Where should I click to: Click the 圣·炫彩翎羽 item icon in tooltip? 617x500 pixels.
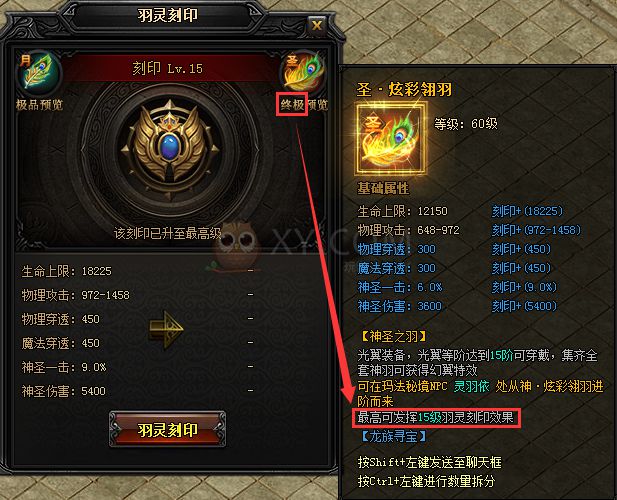click(x=391, y=138)
